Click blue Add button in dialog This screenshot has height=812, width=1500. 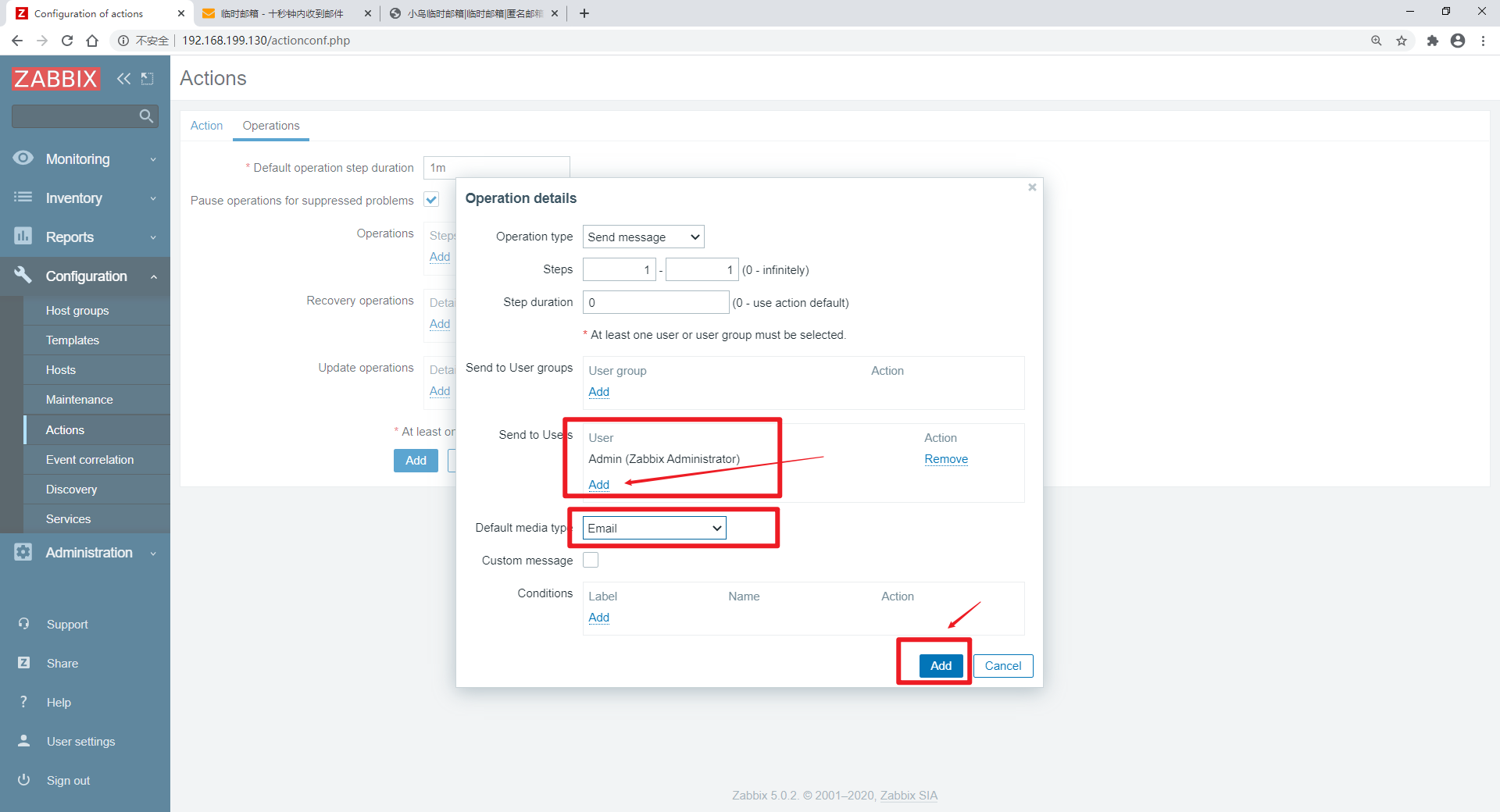pos(941,665)
